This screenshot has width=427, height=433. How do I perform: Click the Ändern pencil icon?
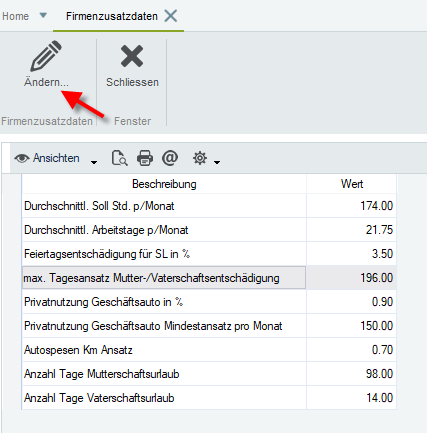point(46,56)
